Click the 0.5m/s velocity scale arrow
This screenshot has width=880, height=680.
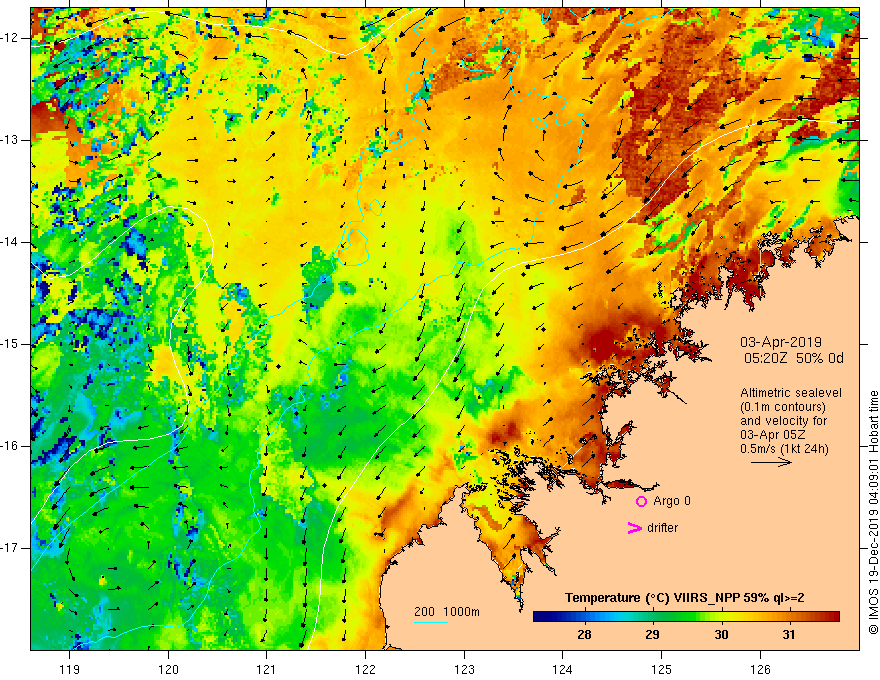point(771,462)
